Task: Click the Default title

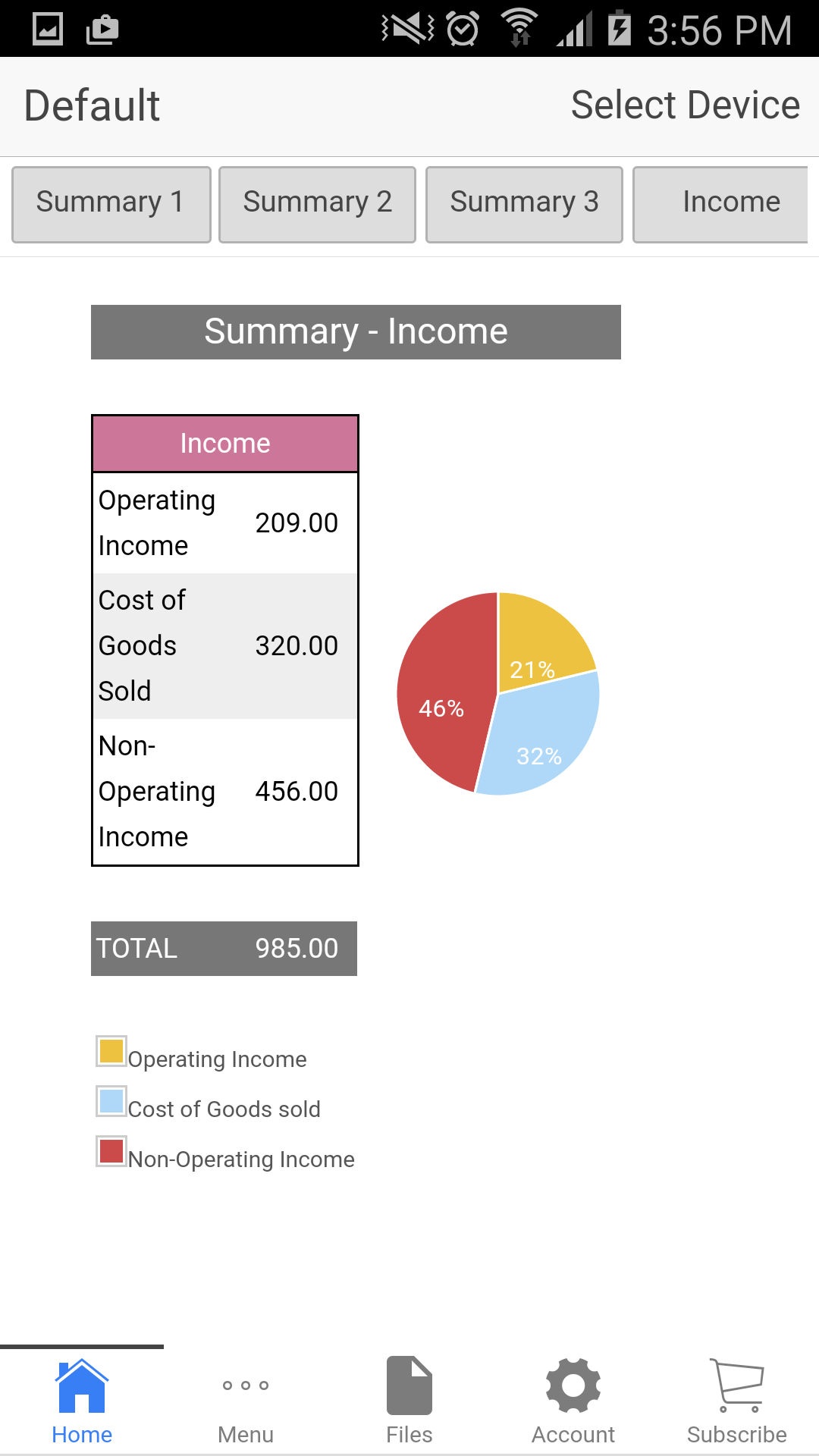Action: click(x=90, y=105)
